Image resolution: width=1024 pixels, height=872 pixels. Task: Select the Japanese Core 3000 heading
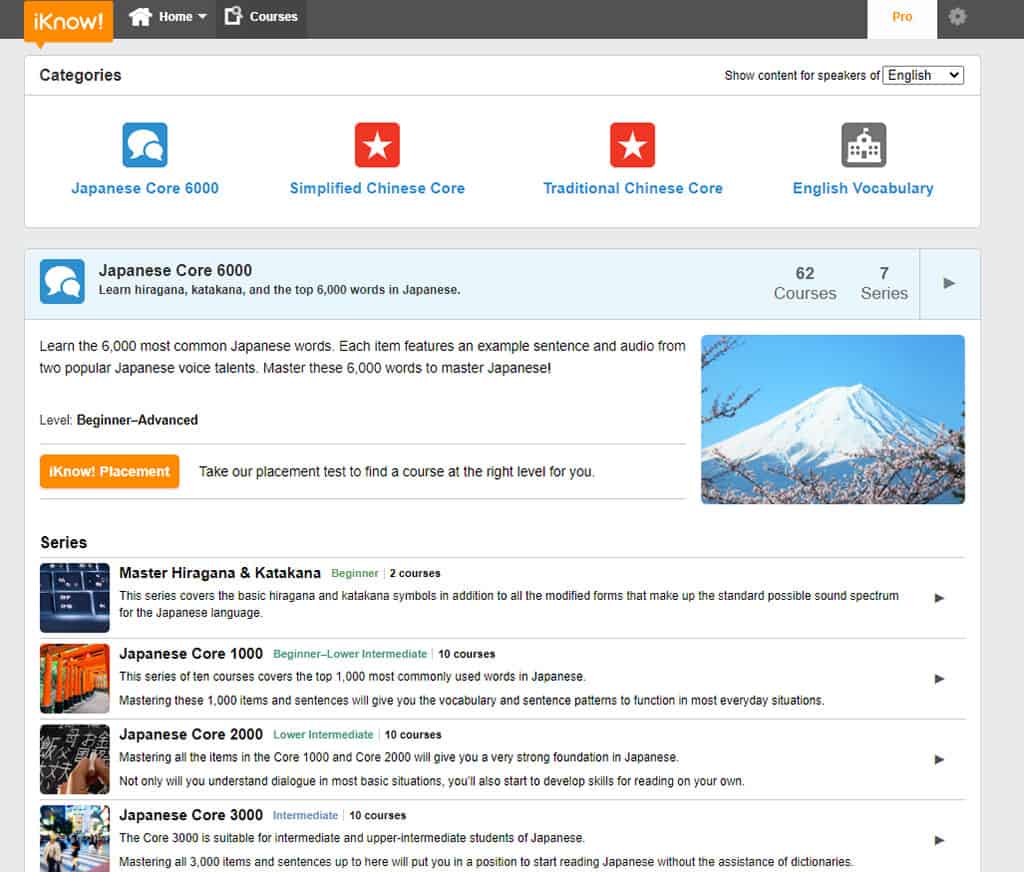pyautogui.click(x=190, y=815)
